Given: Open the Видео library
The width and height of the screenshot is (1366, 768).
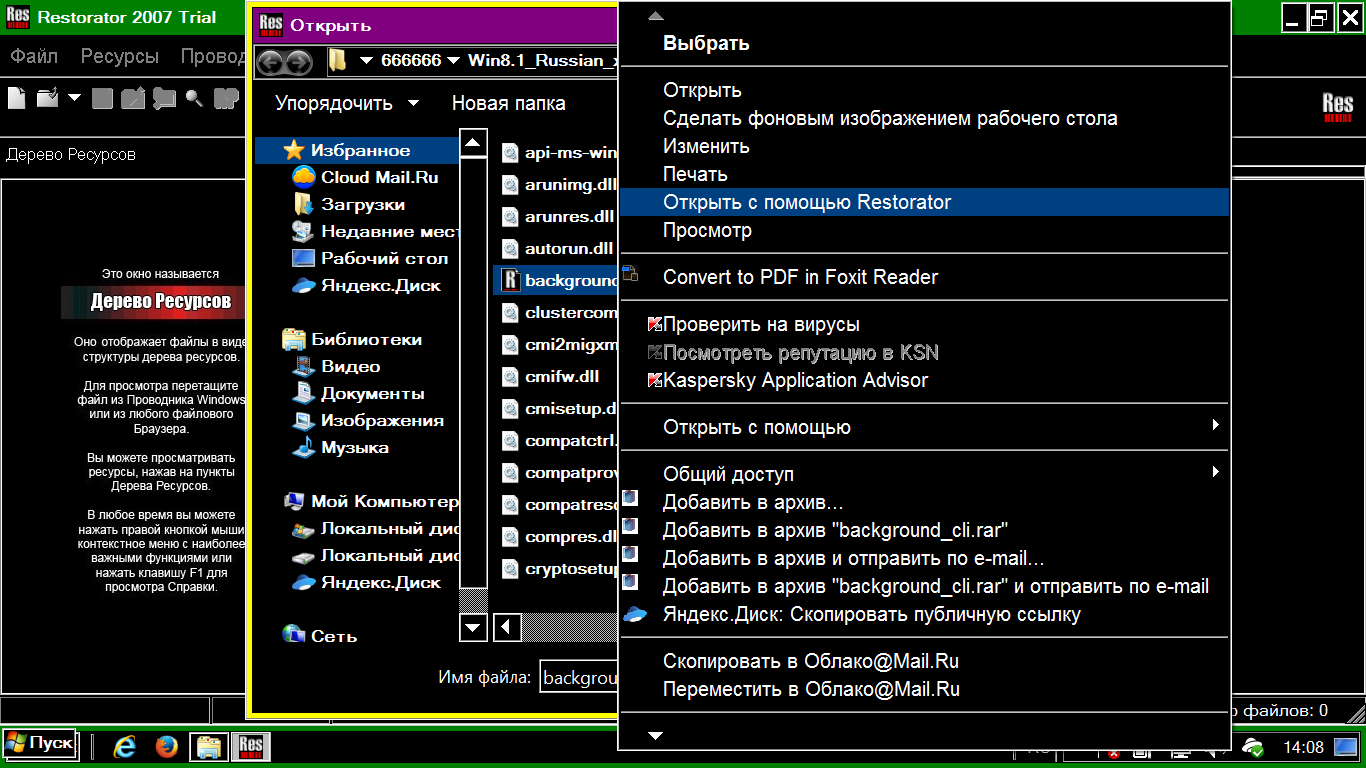Looking at the screenshot, I should click(336, 367).
